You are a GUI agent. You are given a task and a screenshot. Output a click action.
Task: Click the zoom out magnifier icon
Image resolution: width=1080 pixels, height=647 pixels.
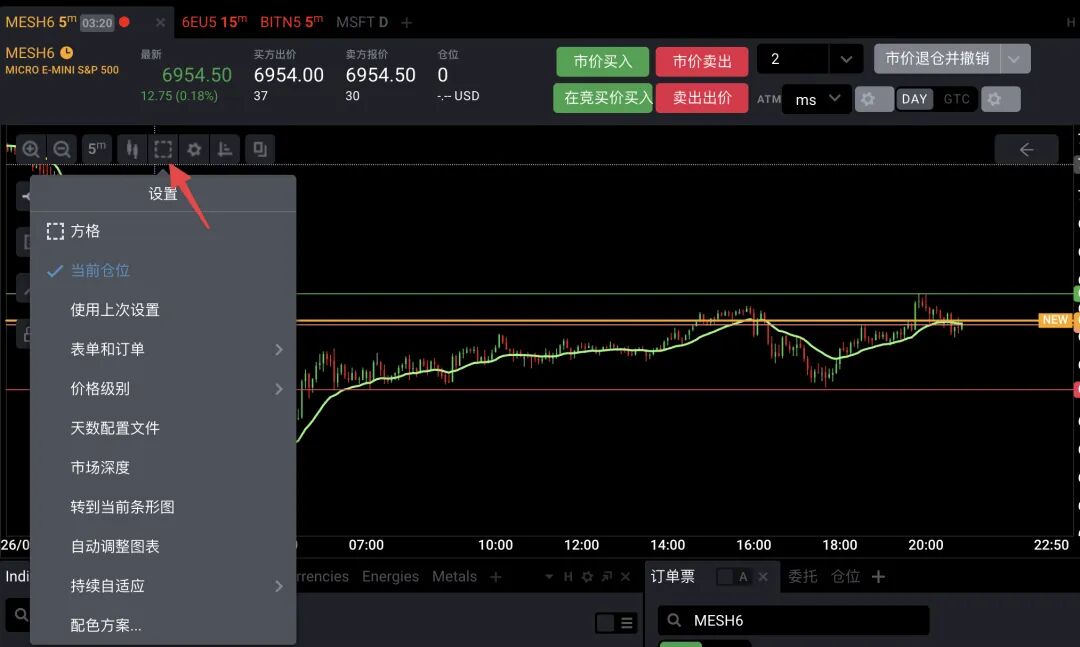(62, 150)
